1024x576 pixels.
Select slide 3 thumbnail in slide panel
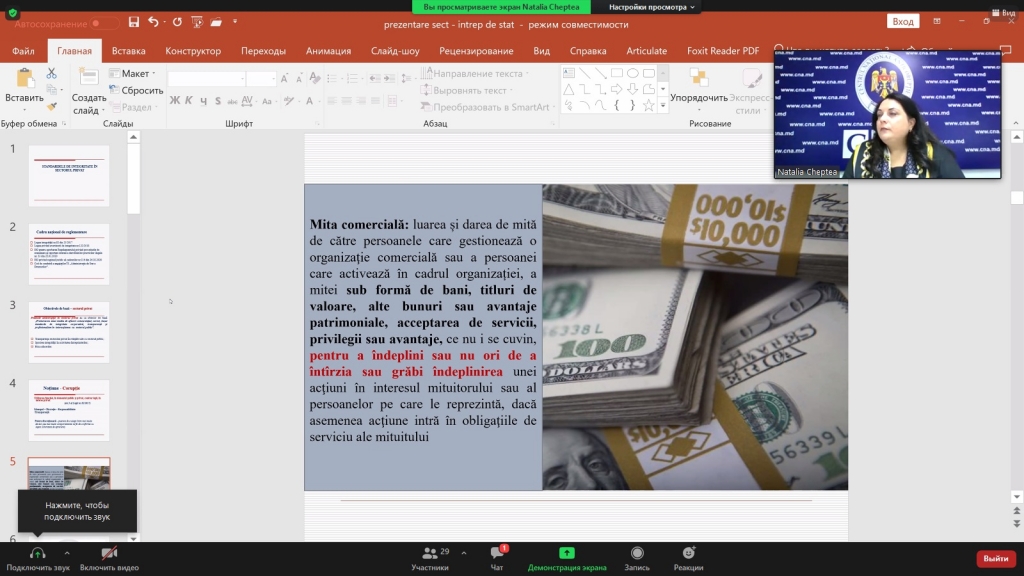(x=69, y=333)
